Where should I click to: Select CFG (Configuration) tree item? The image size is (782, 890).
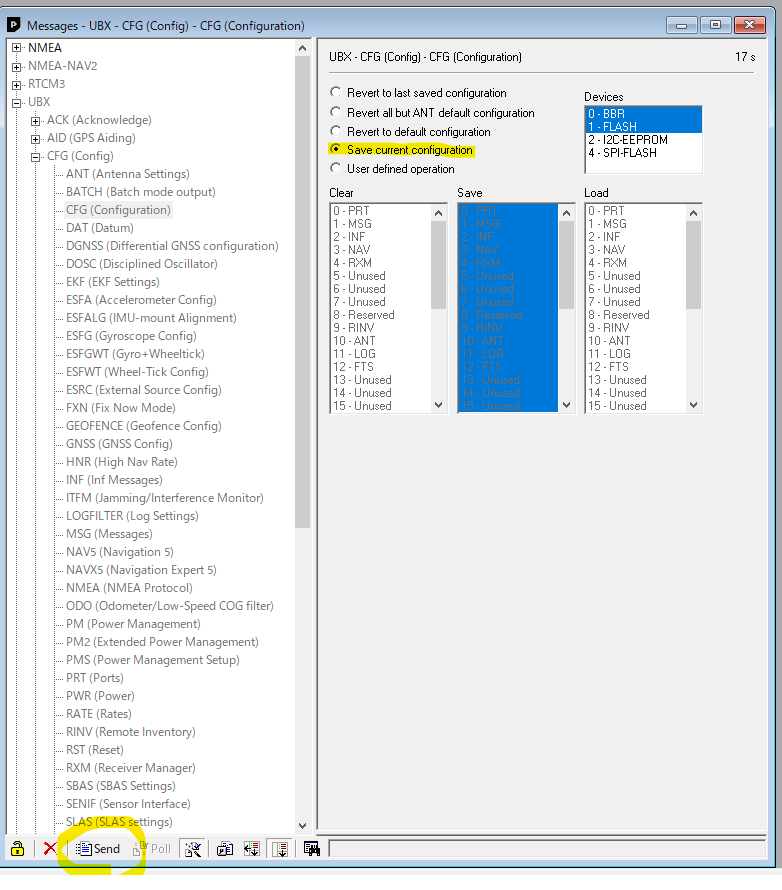click(118, 210)
